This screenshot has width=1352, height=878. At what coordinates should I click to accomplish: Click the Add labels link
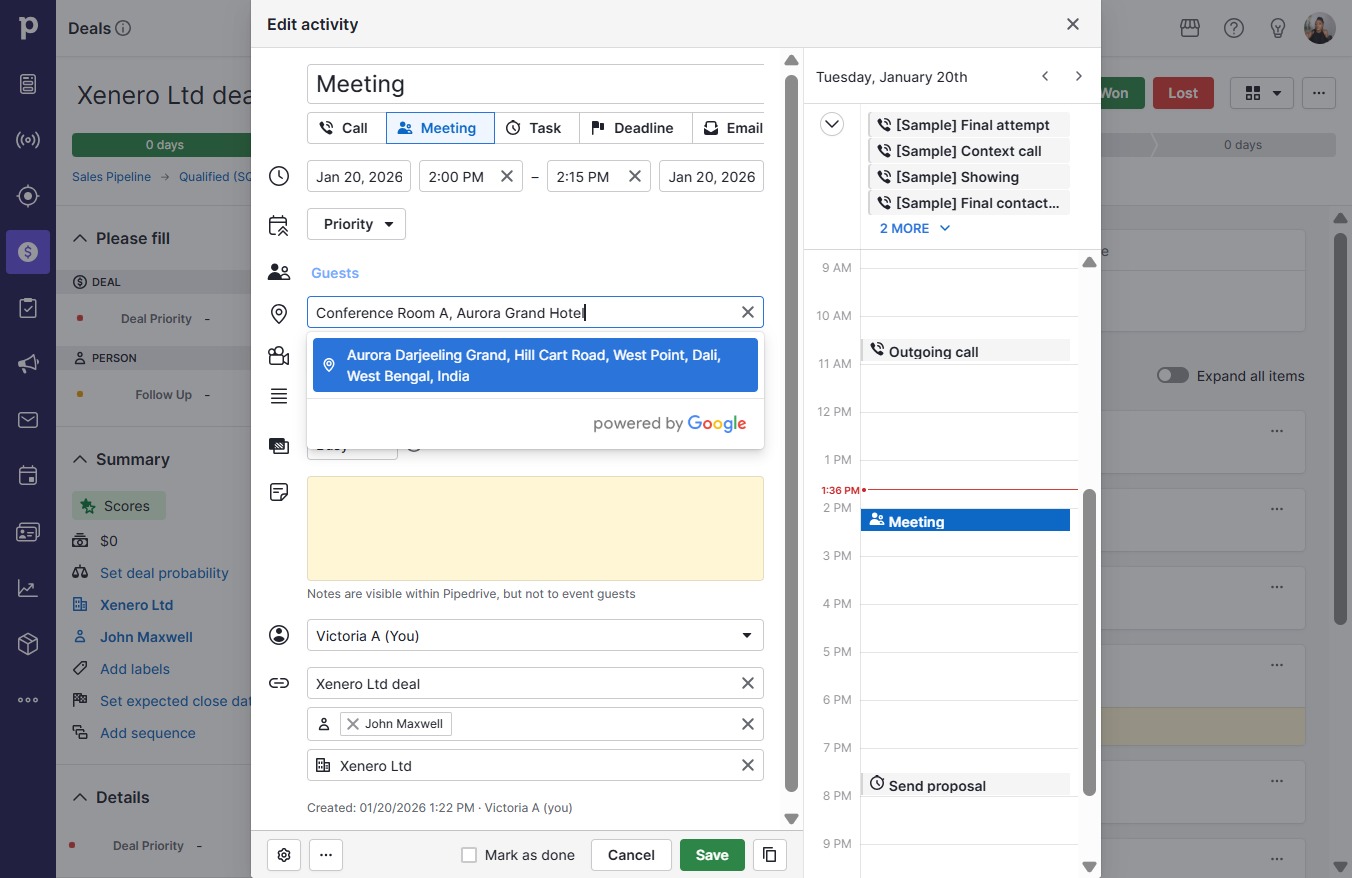pos(135,669)
